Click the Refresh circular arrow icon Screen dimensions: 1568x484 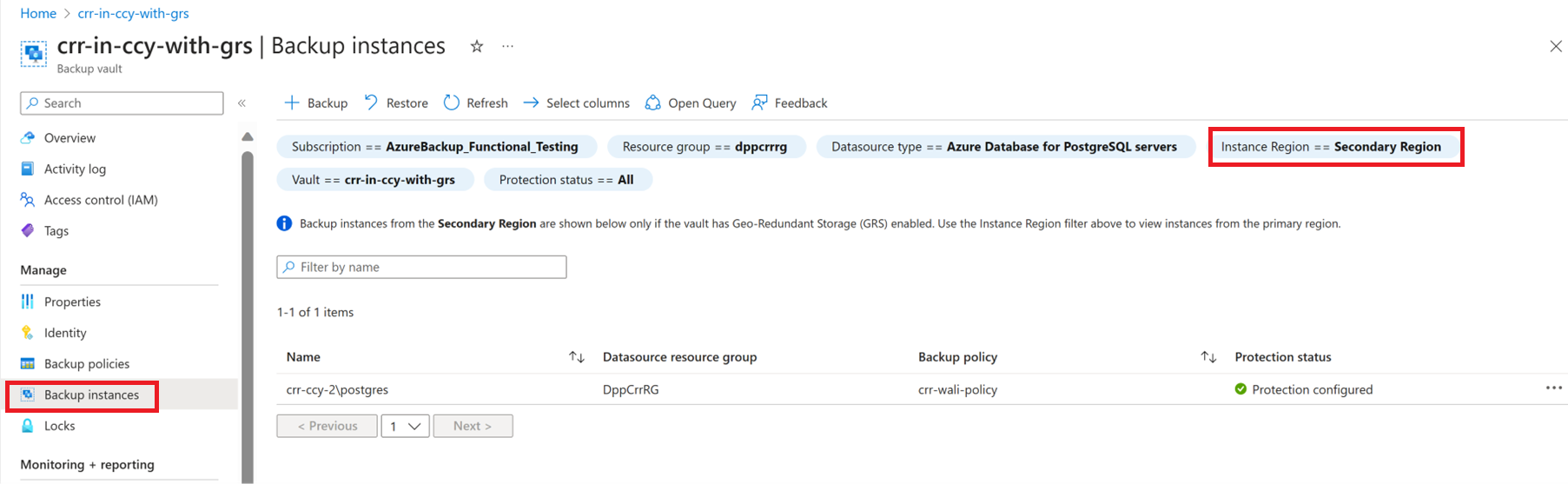(451, 103)
